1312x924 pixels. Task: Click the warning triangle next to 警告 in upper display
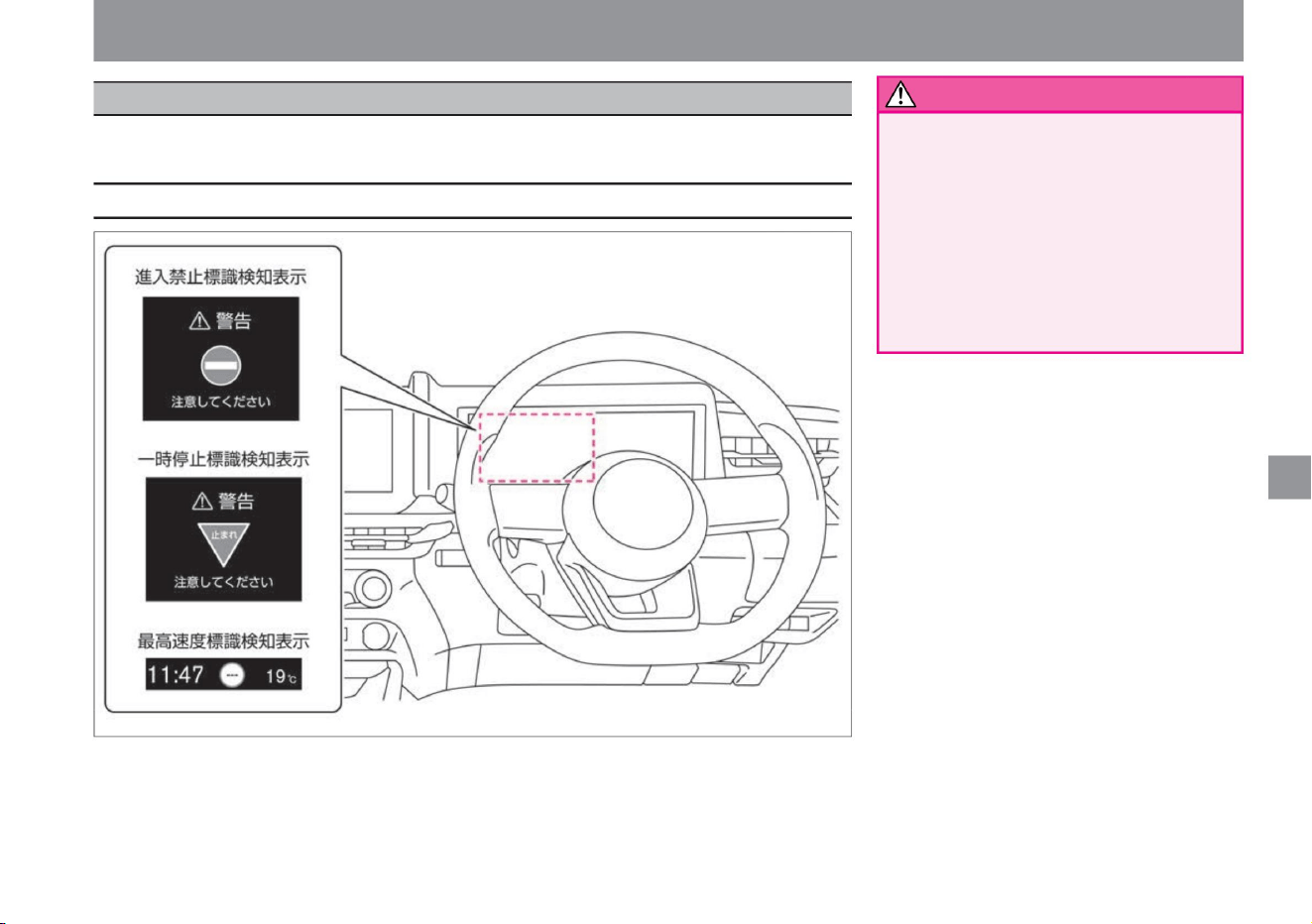tap(199, 321)
